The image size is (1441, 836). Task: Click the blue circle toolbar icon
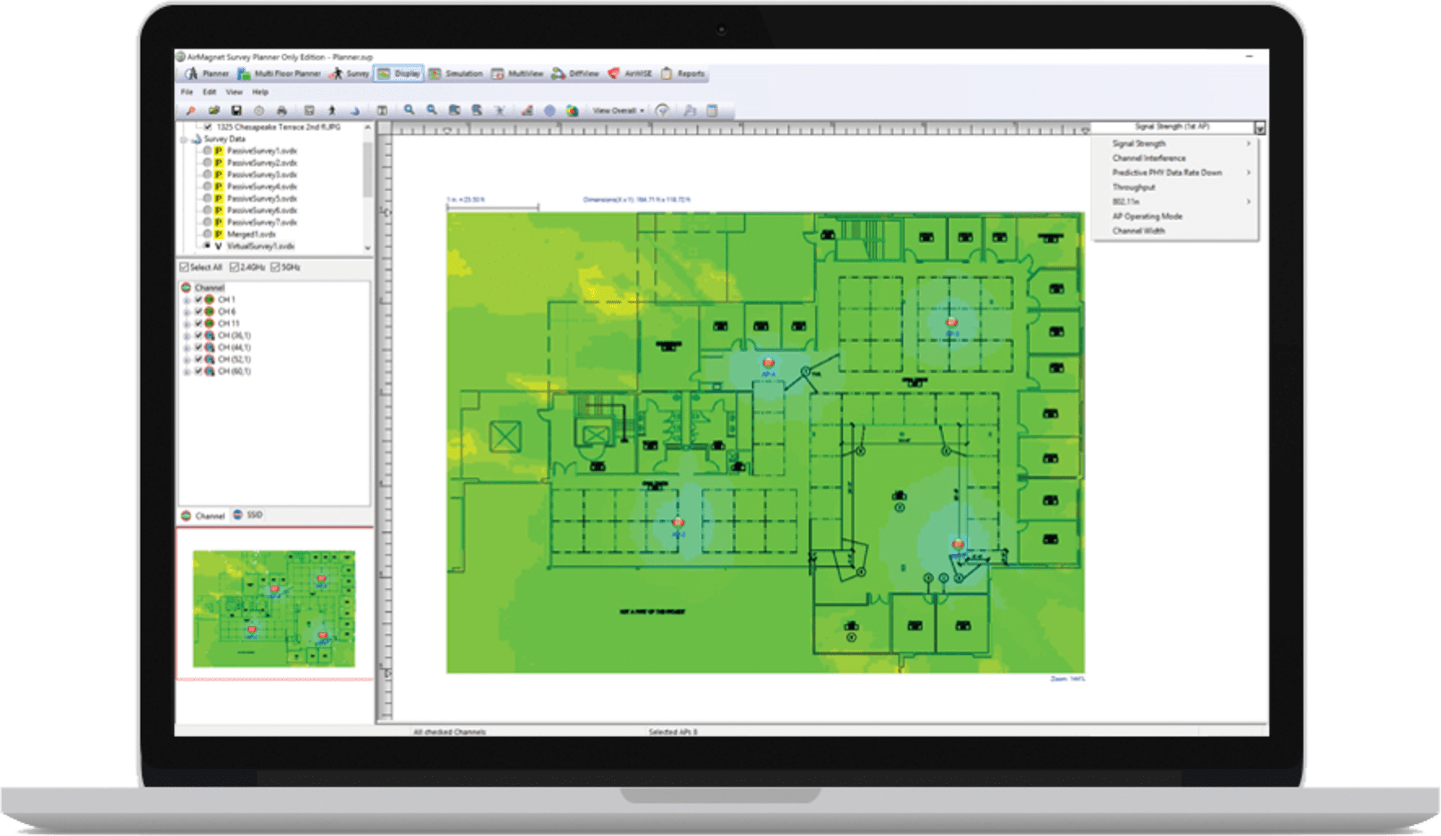[x=549, y=111]
